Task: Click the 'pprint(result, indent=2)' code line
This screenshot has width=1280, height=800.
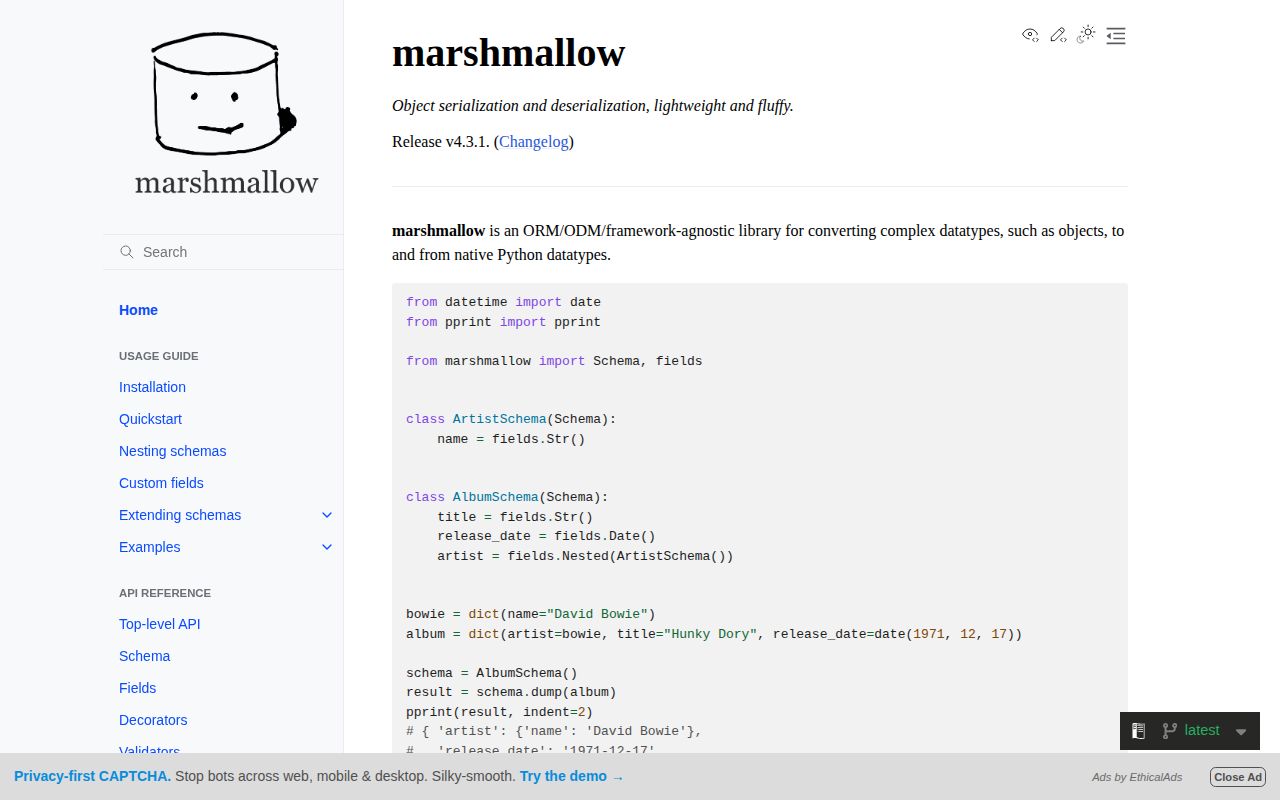Action: pos(499,712)
